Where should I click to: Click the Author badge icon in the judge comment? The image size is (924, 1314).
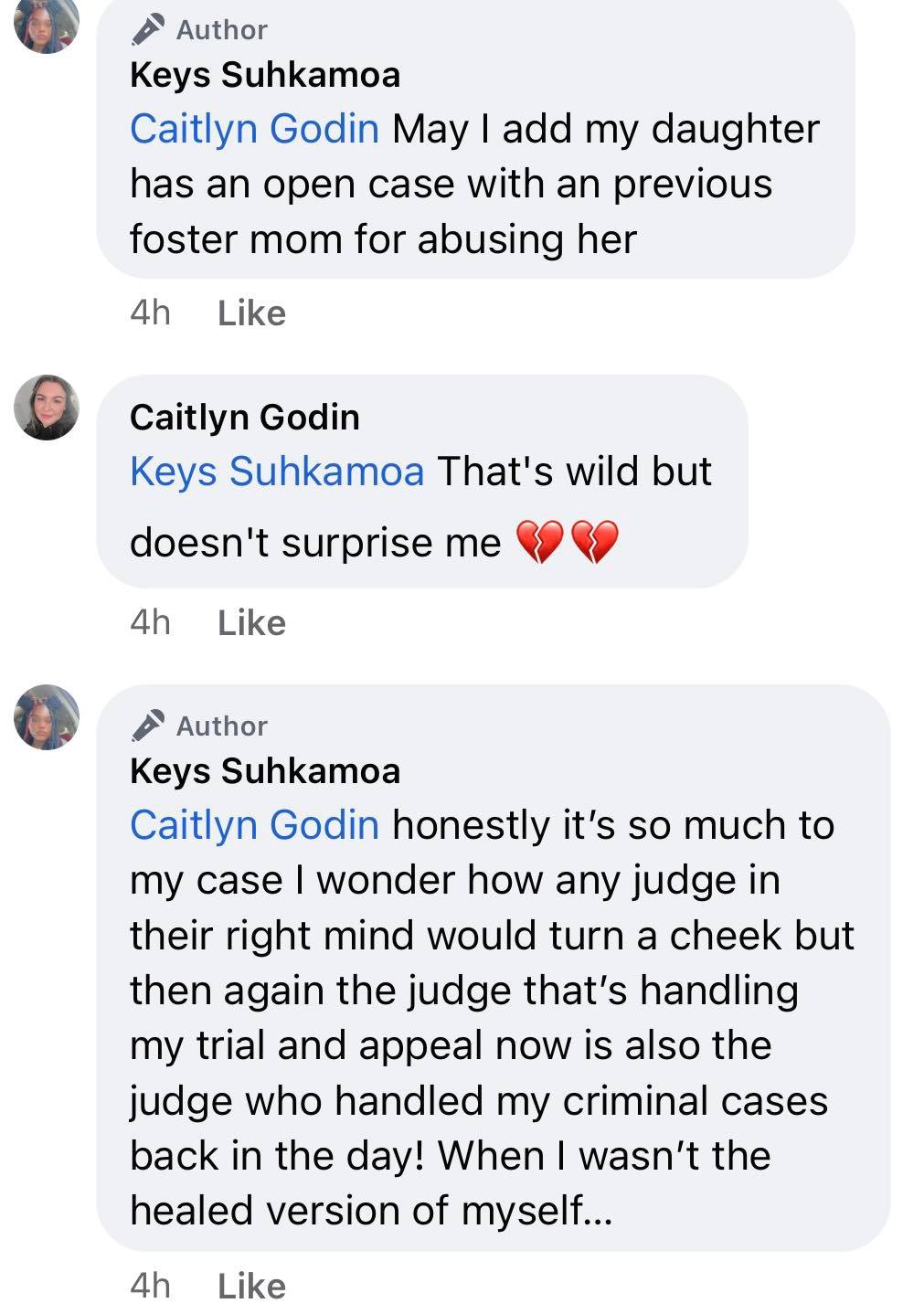point(148,726)
